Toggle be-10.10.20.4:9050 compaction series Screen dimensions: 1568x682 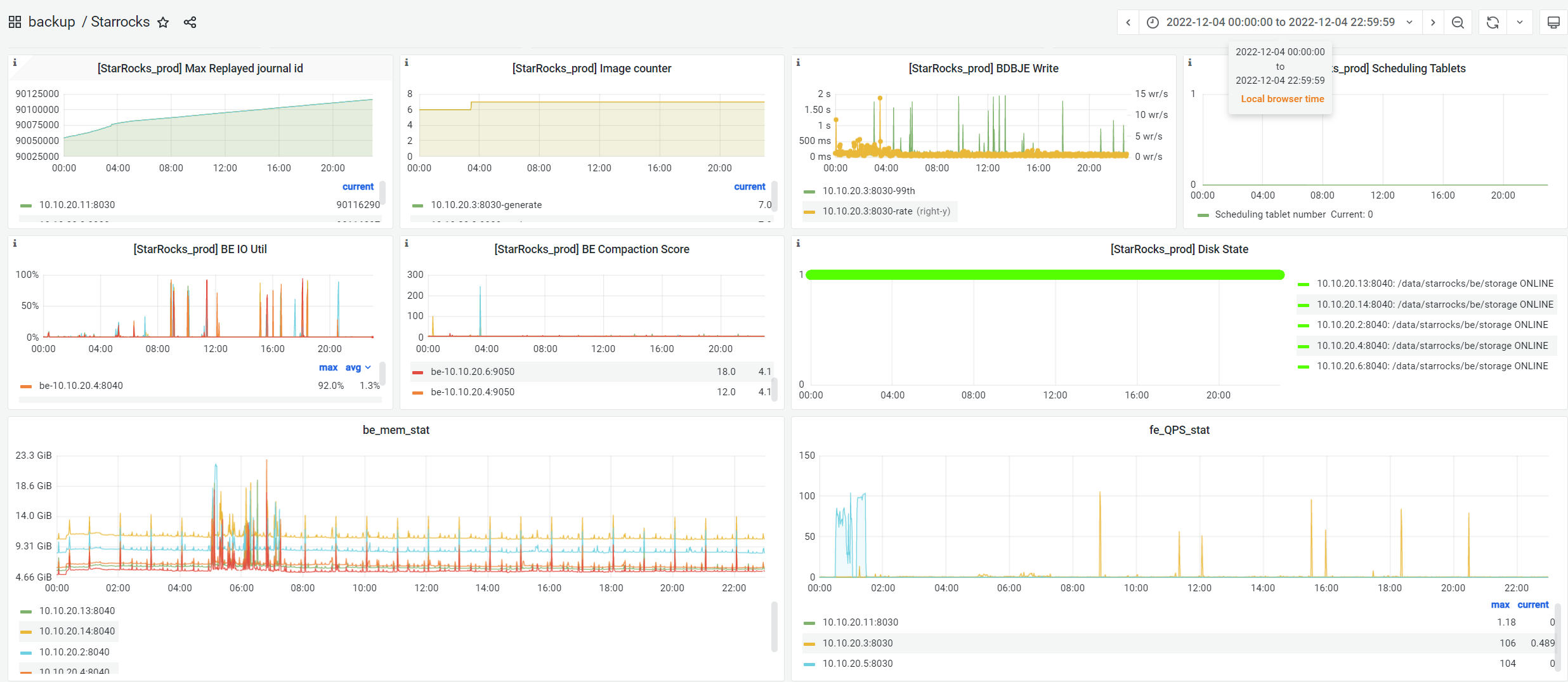pyautogui.click(x=473, y=392)
